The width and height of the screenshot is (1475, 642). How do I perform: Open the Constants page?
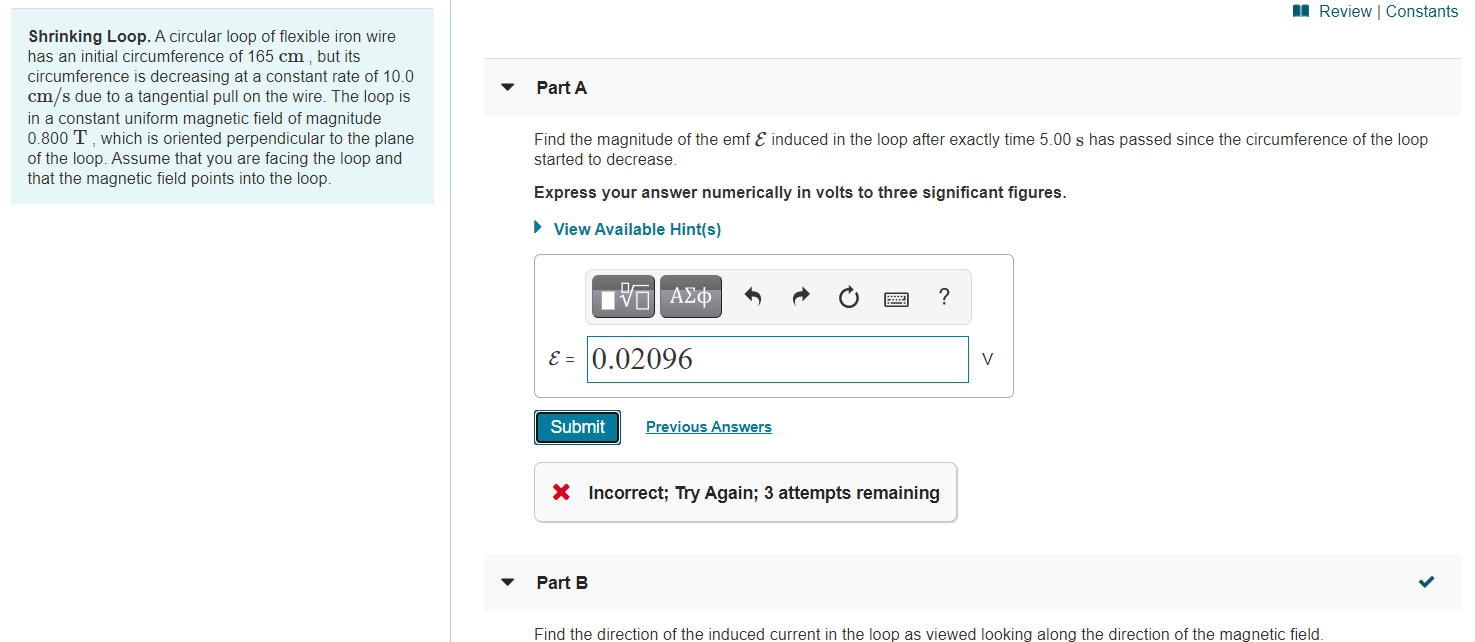coord(1421,11)
